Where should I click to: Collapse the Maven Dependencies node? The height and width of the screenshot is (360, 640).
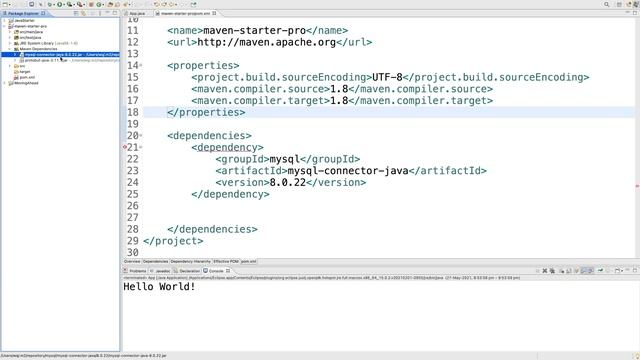click(10, 49)
